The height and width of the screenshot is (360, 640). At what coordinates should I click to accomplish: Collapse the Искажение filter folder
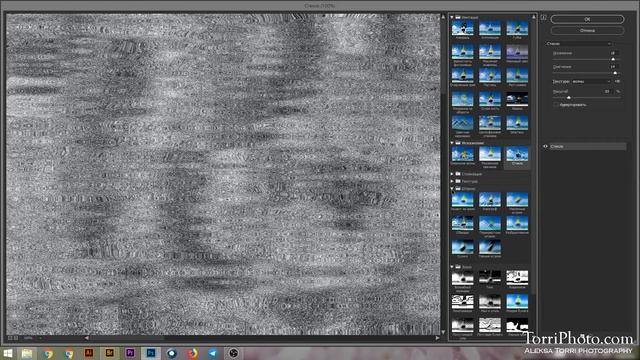452,143
